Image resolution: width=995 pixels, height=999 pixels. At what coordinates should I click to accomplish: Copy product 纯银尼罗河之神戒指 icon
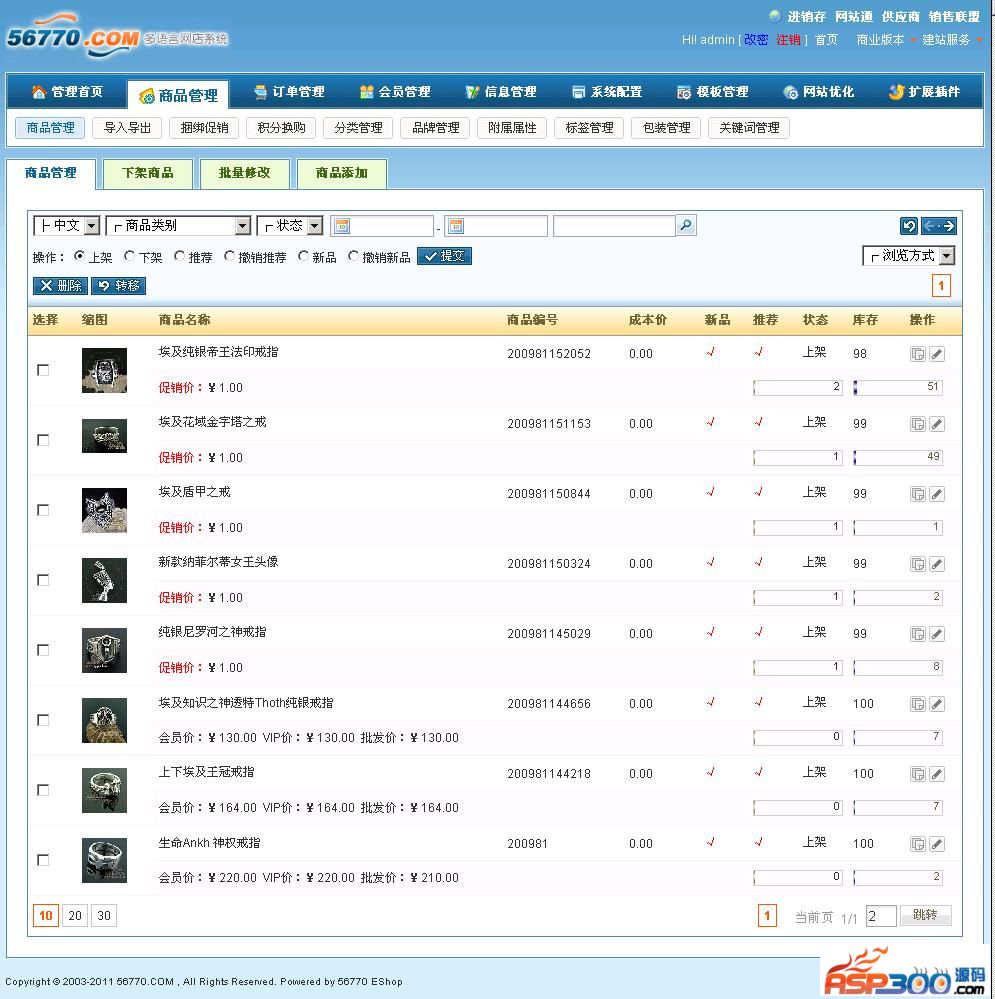click(917, 635)
